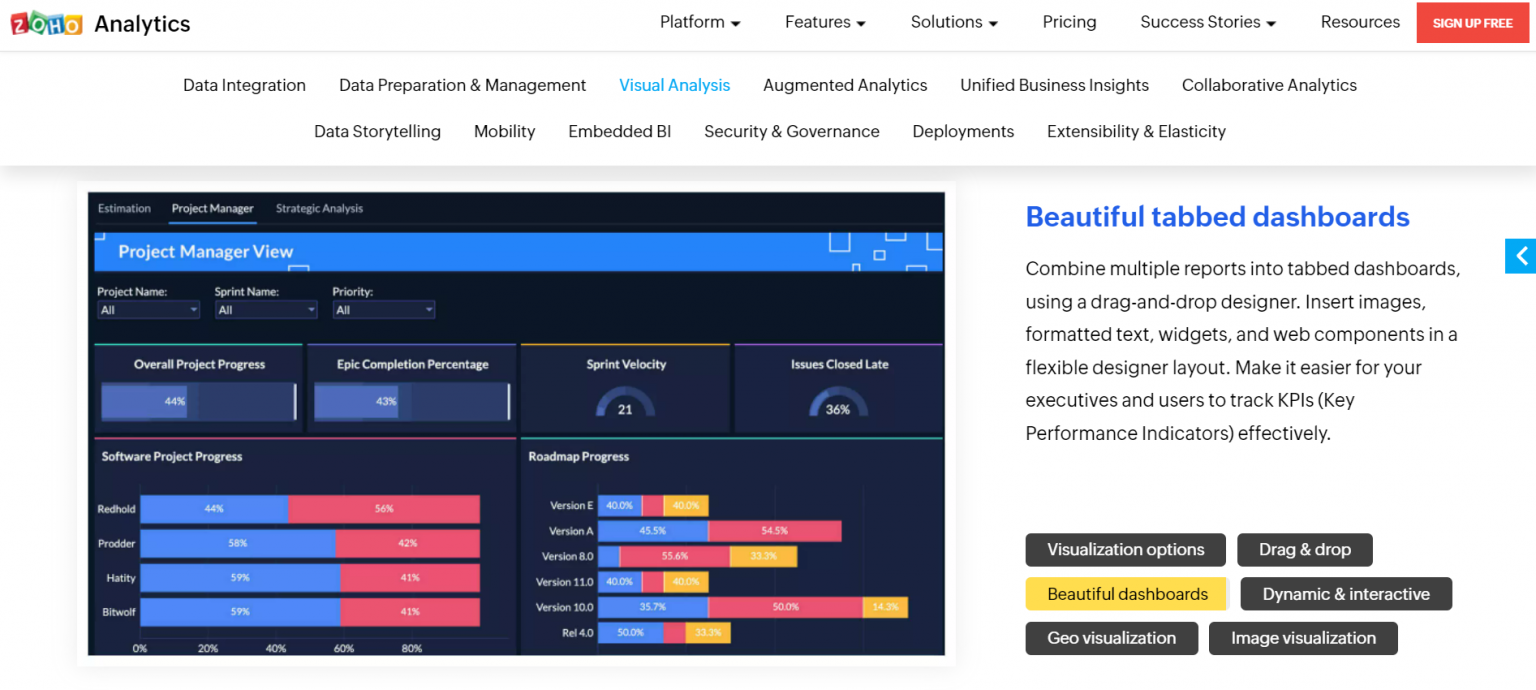Switch to the Estimation dashboard tab
This screenshot has width=1536, height=690.
123,208
